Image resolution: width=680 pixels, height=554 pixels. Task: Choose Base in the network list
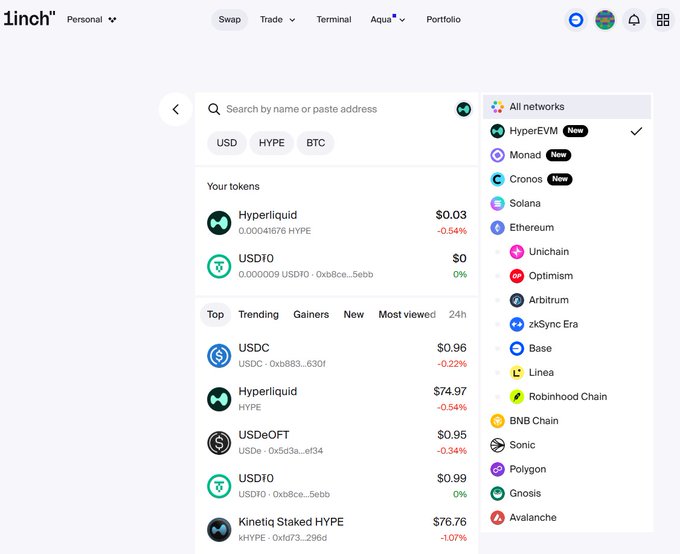pyautogui.click(x=567, y=348)
